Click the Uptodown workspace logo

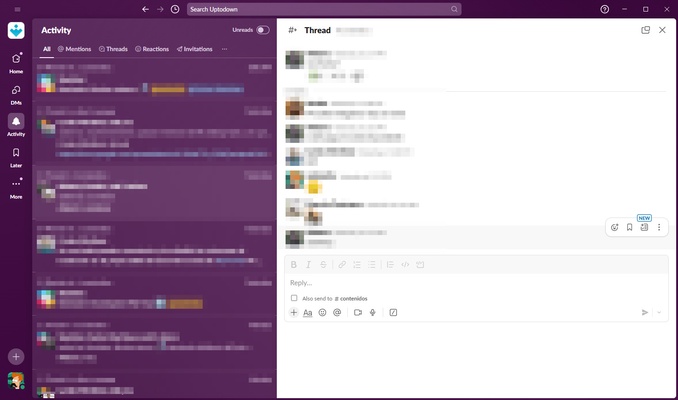click(16, 30)
